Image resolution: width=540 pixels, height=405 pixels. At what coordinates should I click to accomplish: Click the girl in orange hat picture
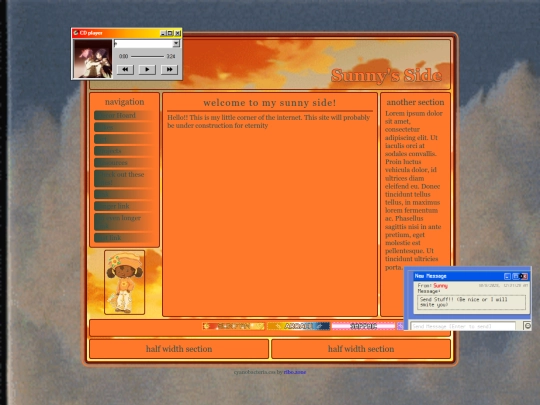pos(124,282)
